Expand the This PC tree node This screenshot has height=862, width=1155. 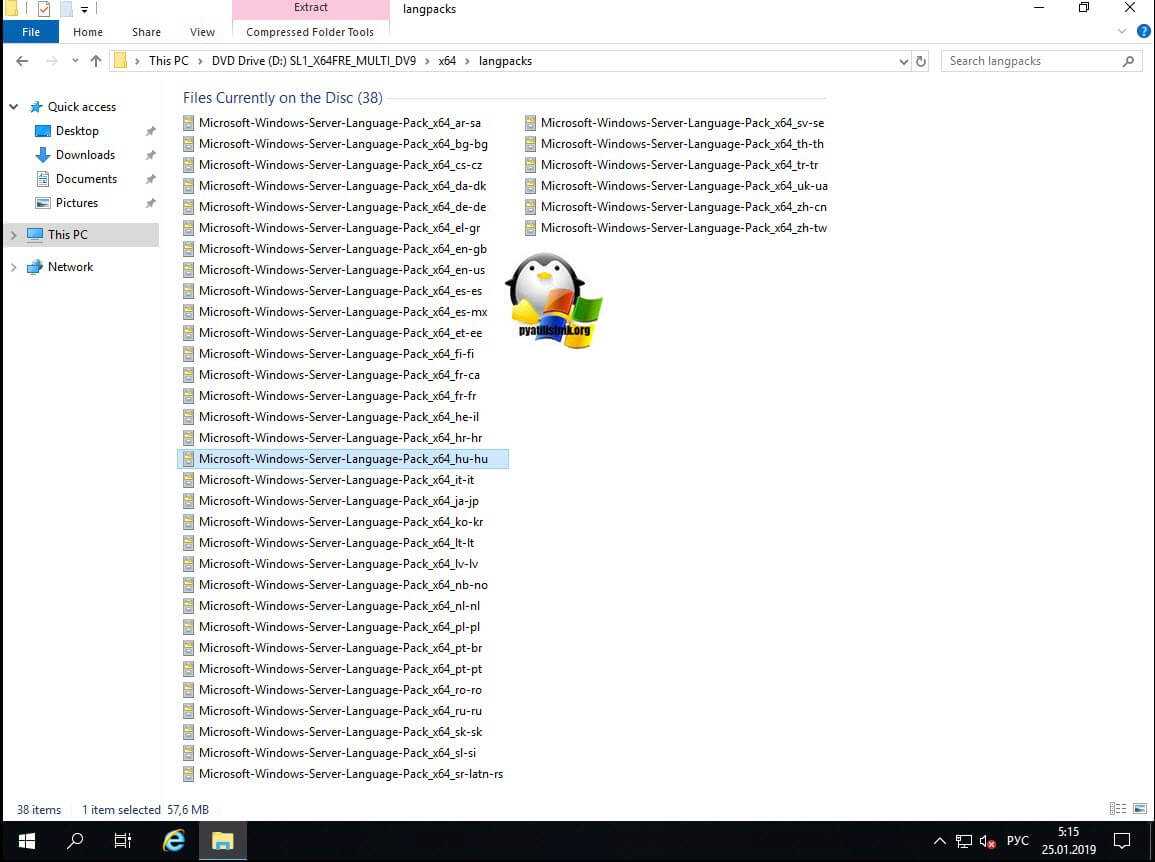13,235
